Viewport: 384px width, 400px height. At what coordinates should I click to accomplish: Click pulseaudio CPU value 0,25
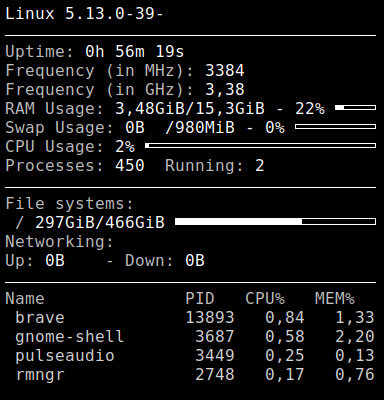coord(285,356)
